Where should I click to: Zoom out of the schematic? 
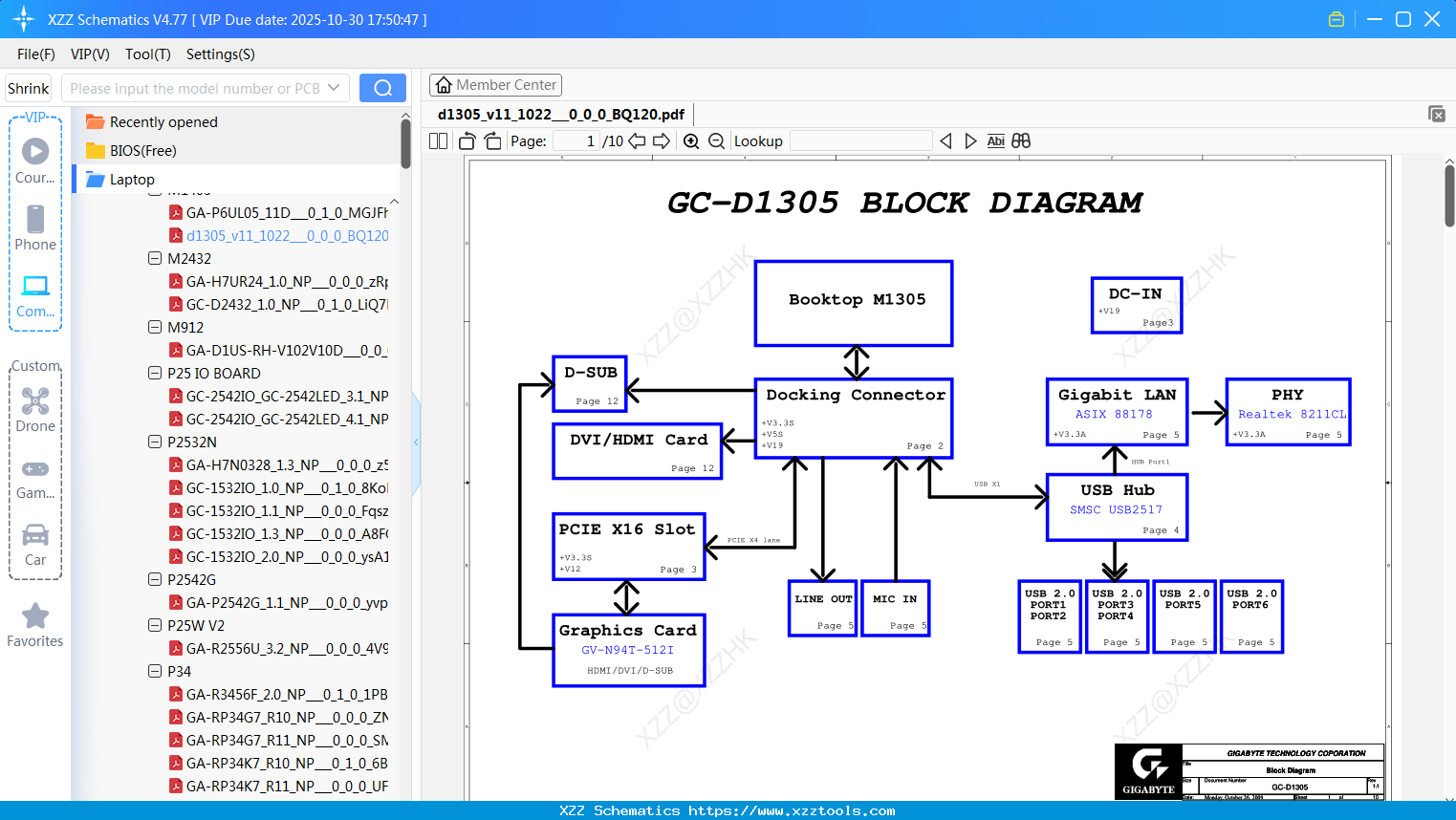(x=717, y=141)
